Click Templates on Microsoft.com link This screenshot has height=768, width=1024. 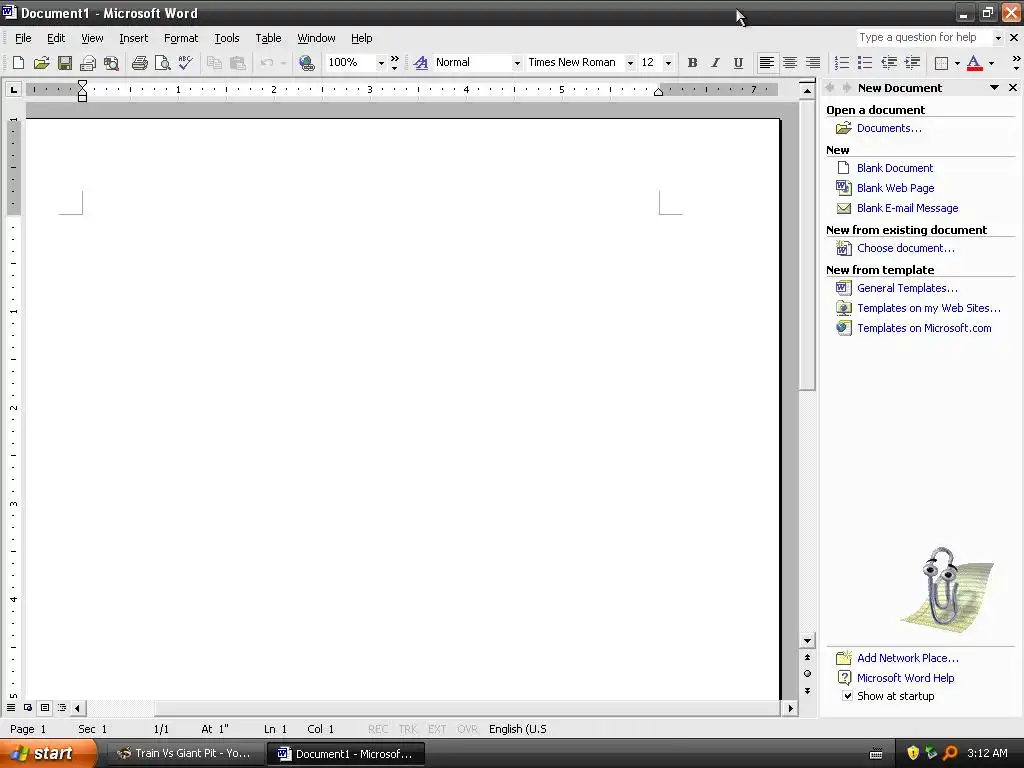(x=924, y=328)
